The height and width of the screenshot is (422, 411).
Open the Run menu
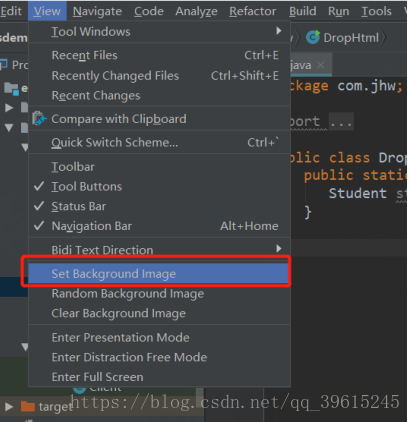point(338,11)
